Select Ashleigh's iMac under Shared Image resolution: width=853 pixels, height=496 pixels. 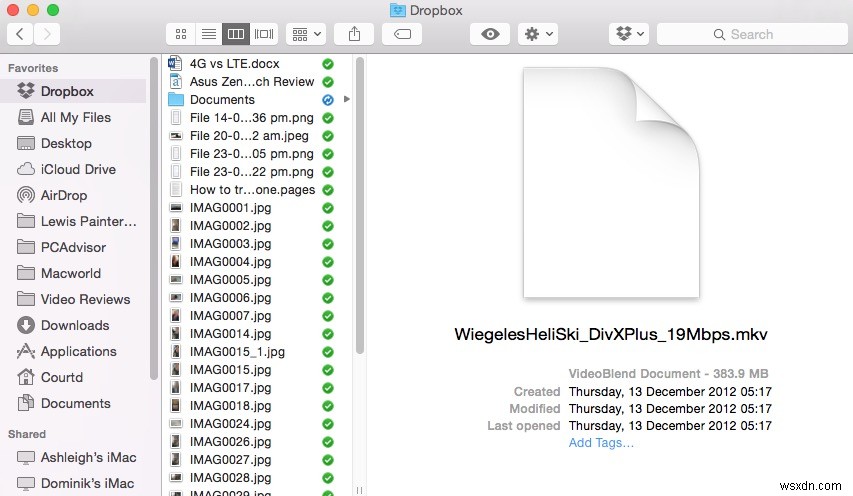click(73, 457)
